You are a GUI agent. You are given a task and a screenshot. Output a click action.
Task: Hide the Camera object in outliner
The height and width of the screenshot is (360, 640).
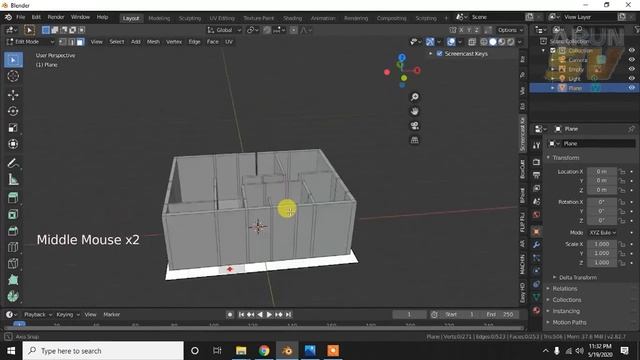click(631, 60)
